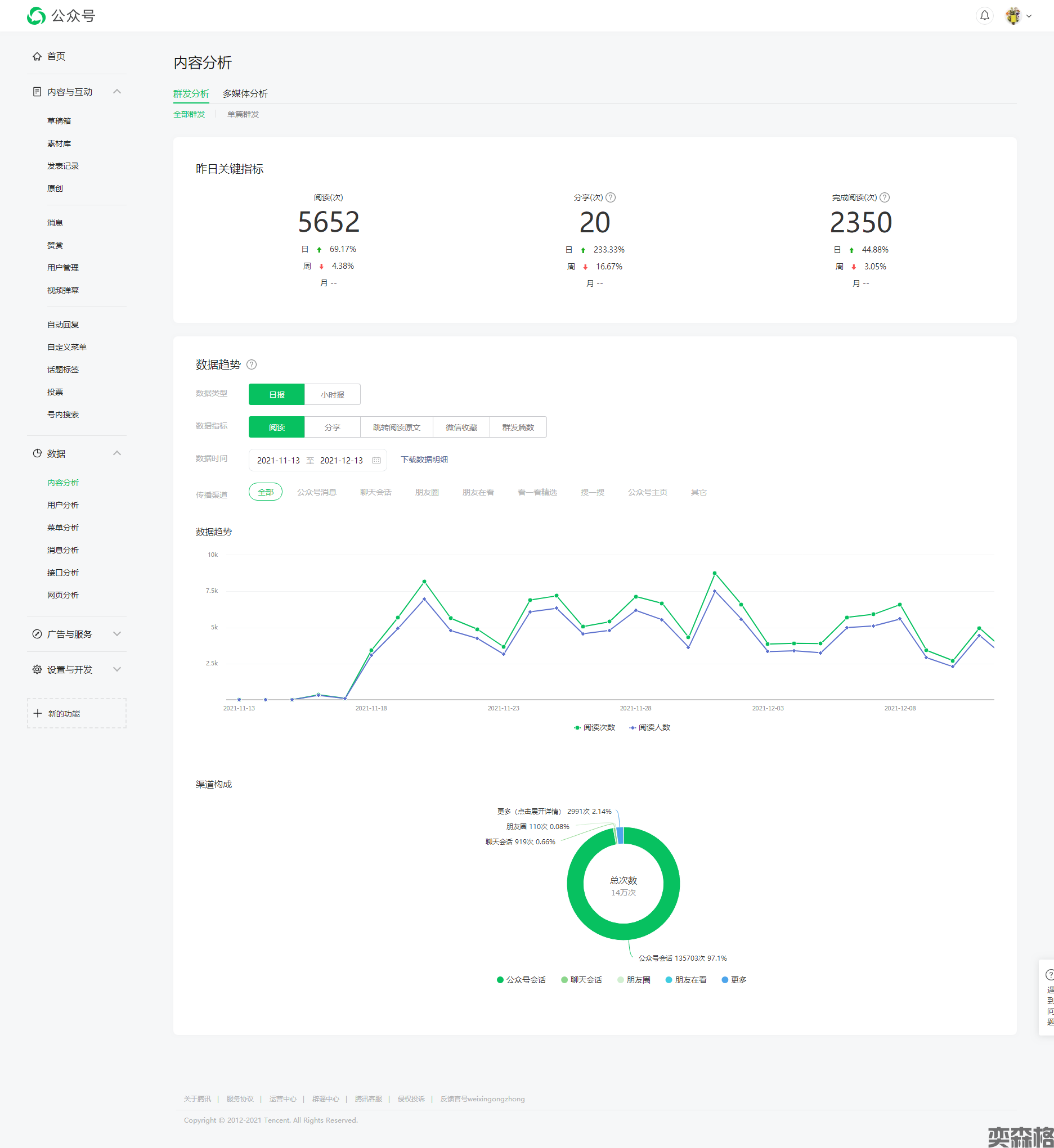Expand the 广告与服务 sidebar section
1054x1148 pixels.
tap(117, 634)
